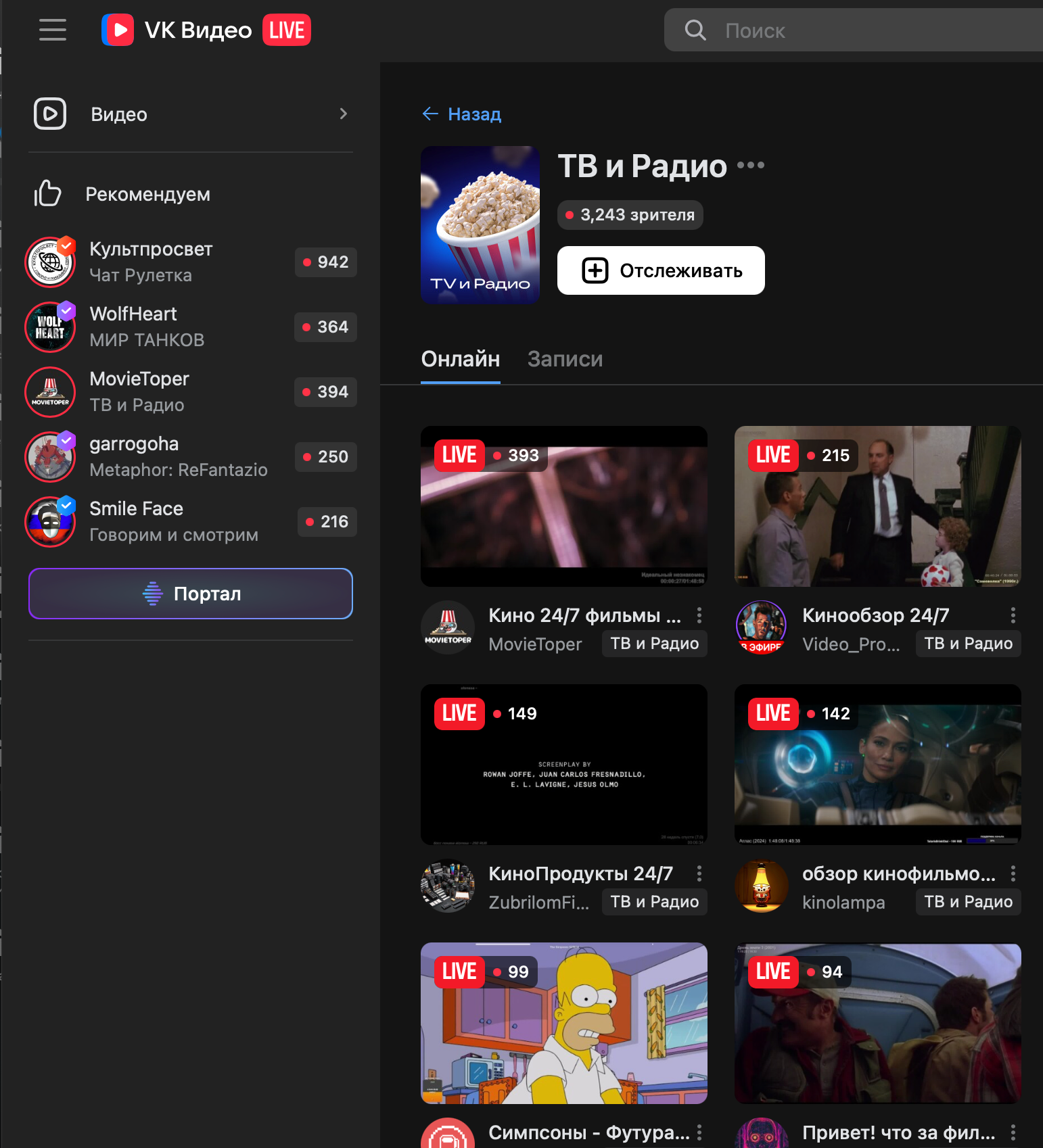Open the ТВ и Радио popcorn cover image

pos(480,224)
